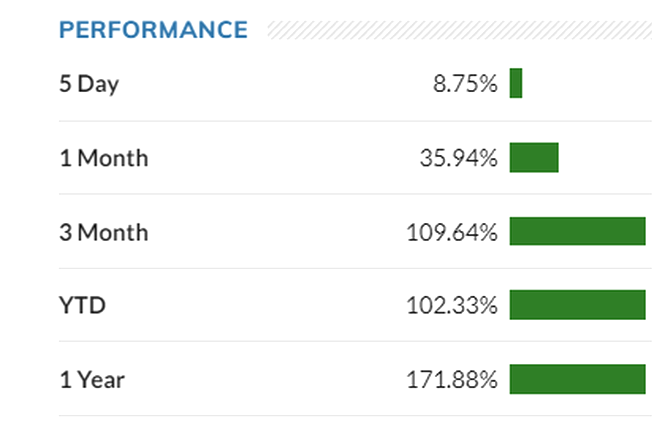Click the green bar for 1 Year
The height and width of the screenshot is (437, 660).
click(x=577, y=379)
